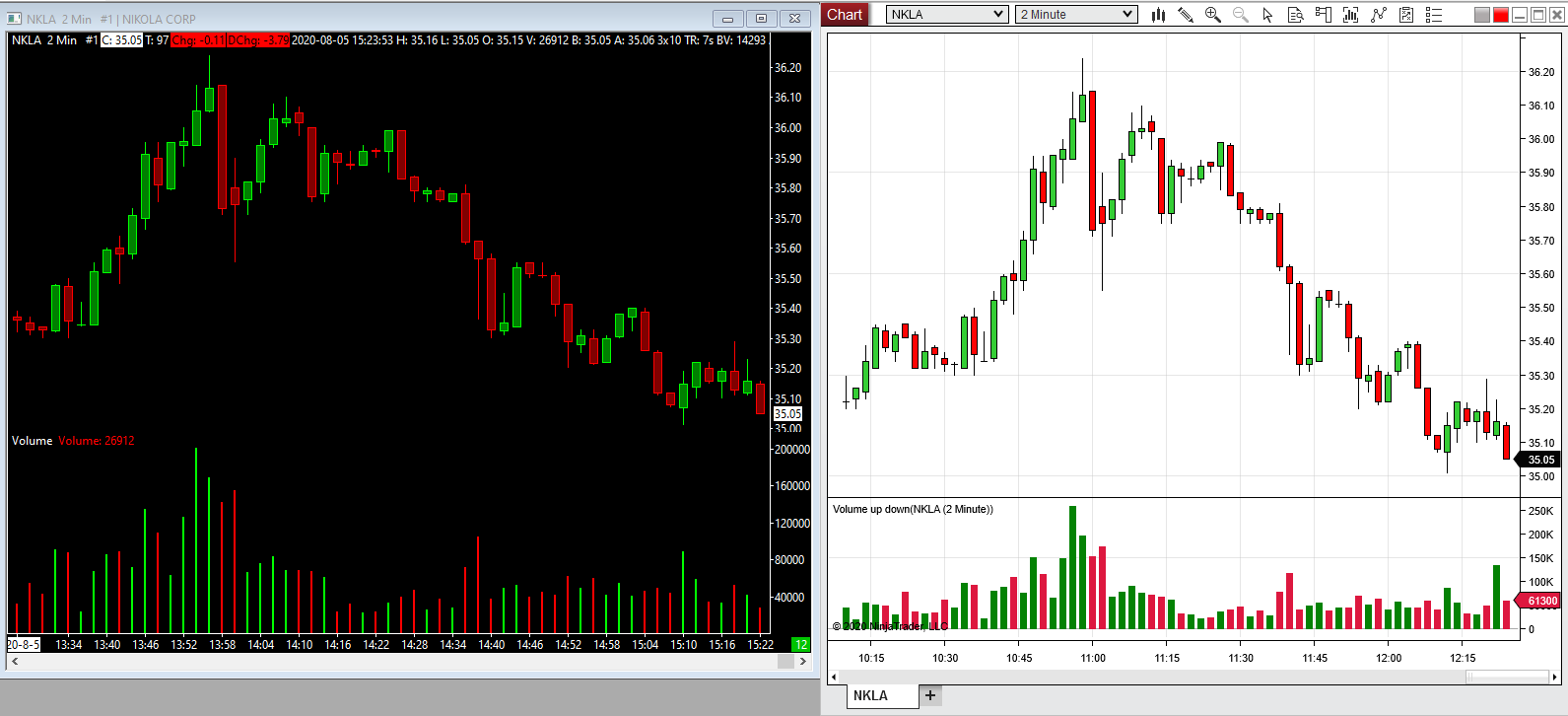Viewport: 1568px width, 716px height.
Task: Click right arrow on NinjaTrader chart scrollbar
Action: point(1555,678)
